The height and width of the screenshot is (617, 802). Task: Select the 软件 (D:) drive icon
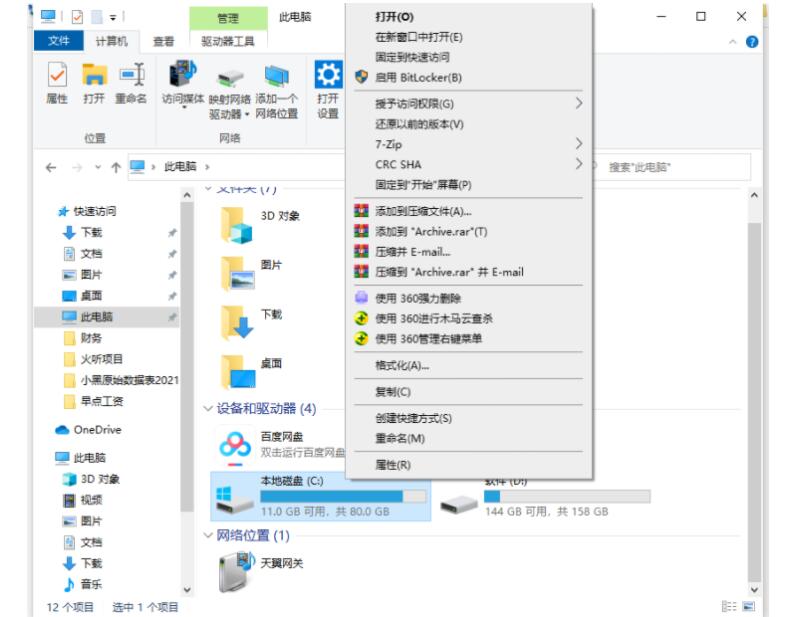459,504
